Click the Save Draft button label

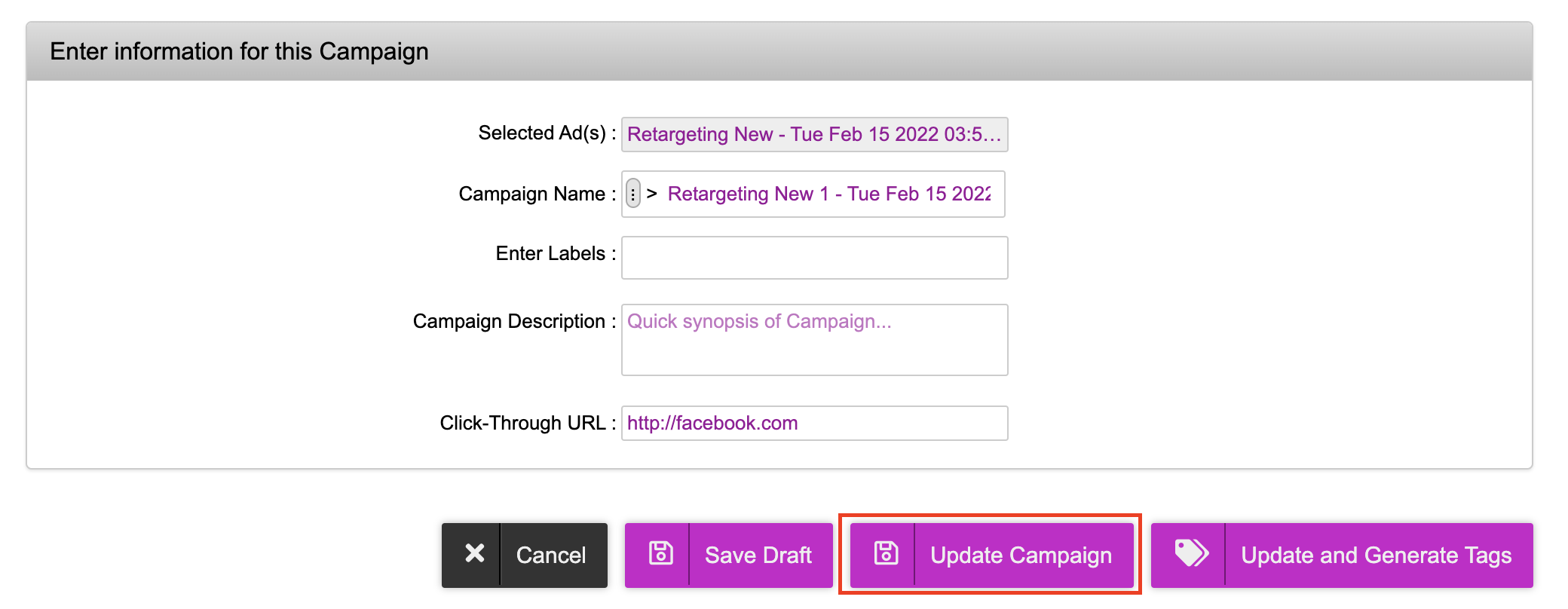click(758, 555)
